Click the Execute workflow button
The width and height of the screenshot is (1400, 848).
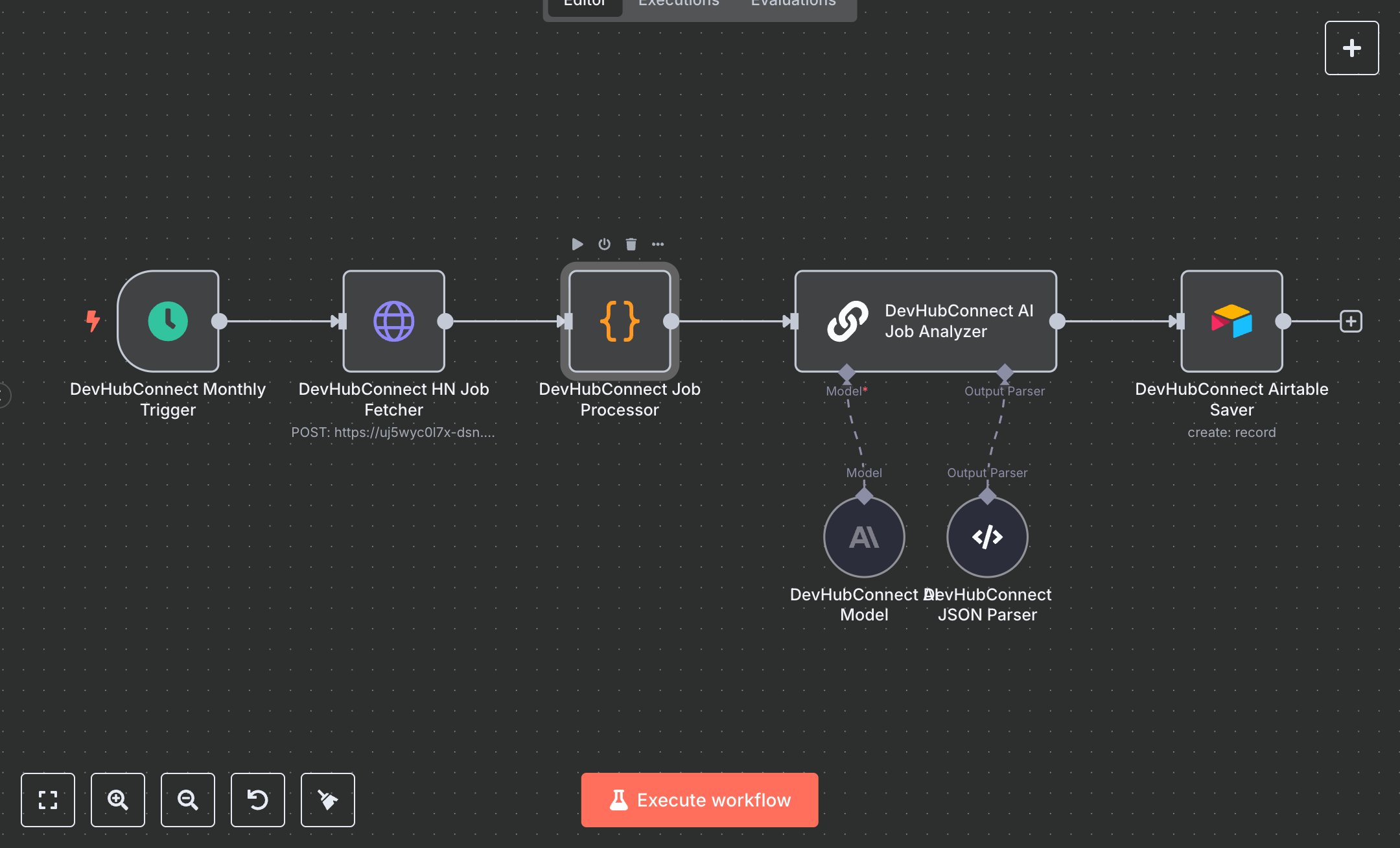point(699,800)
